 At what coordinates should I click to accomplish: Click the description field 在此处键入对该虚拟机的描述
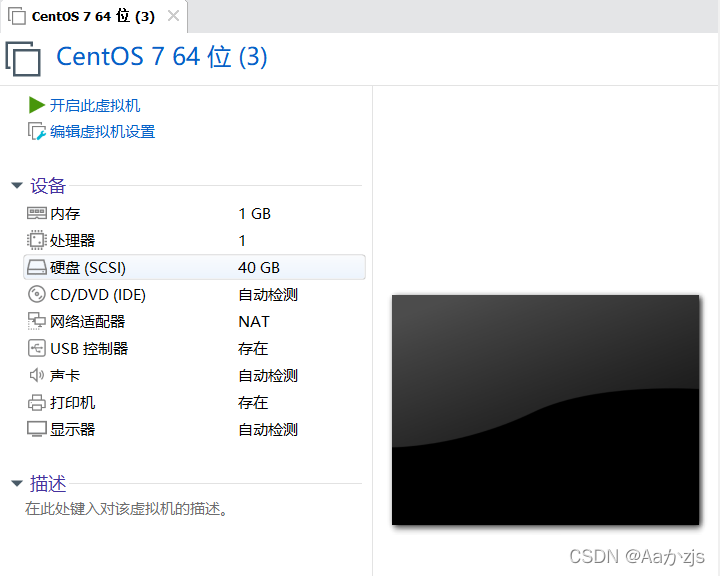point(126,508)
